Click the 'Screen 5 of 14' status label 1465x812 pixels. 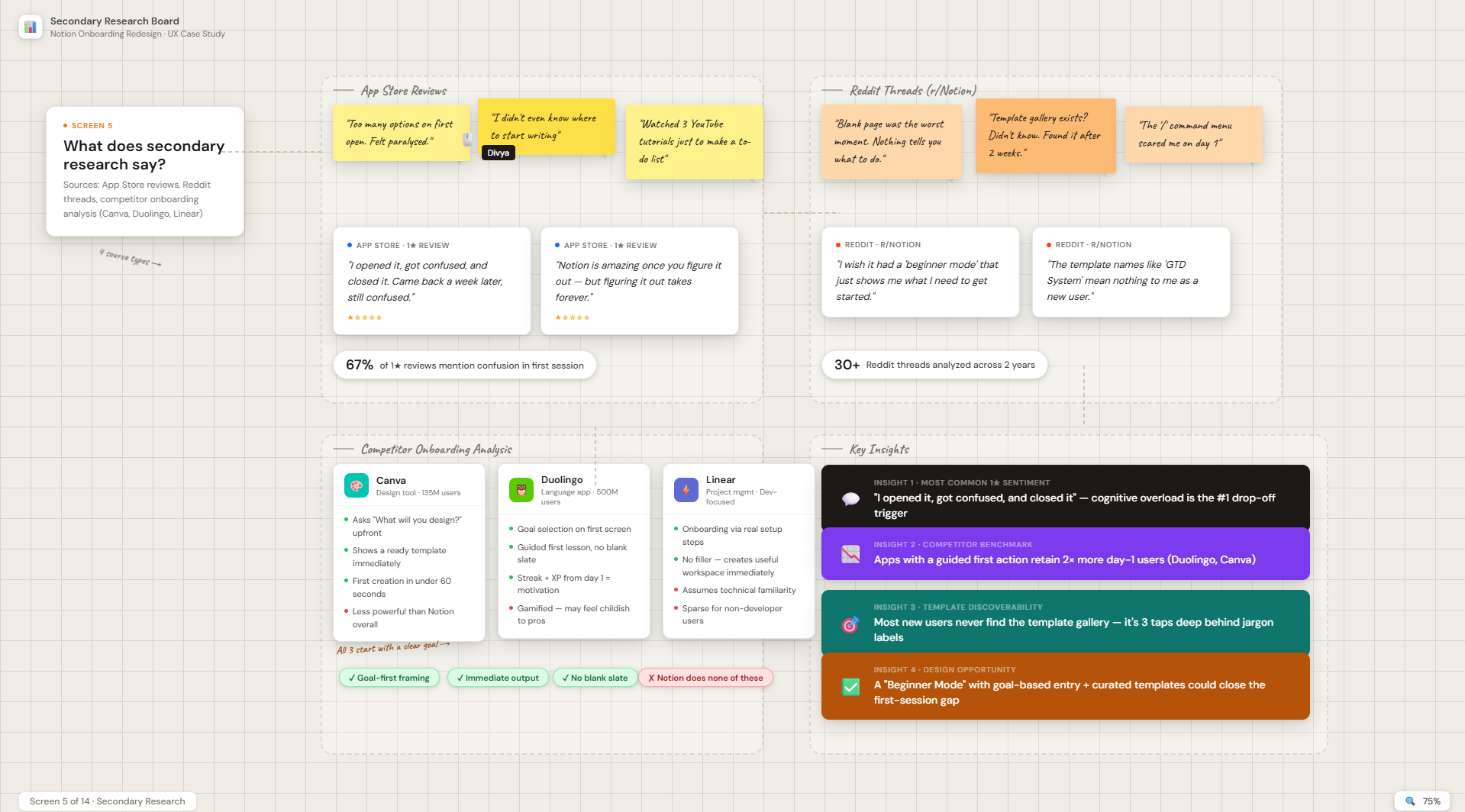pyautogui.click(x=108, y=801)
